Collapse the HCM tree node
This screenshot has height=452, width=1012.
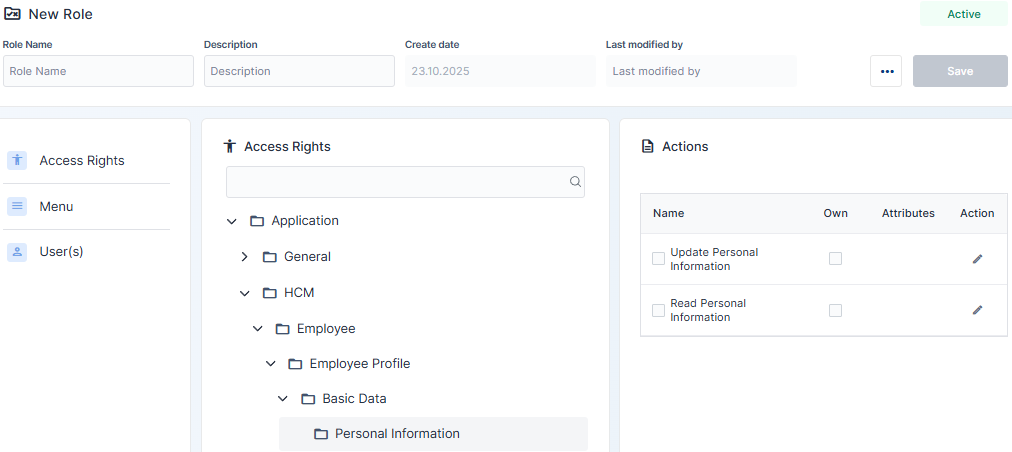pos(245,293)
